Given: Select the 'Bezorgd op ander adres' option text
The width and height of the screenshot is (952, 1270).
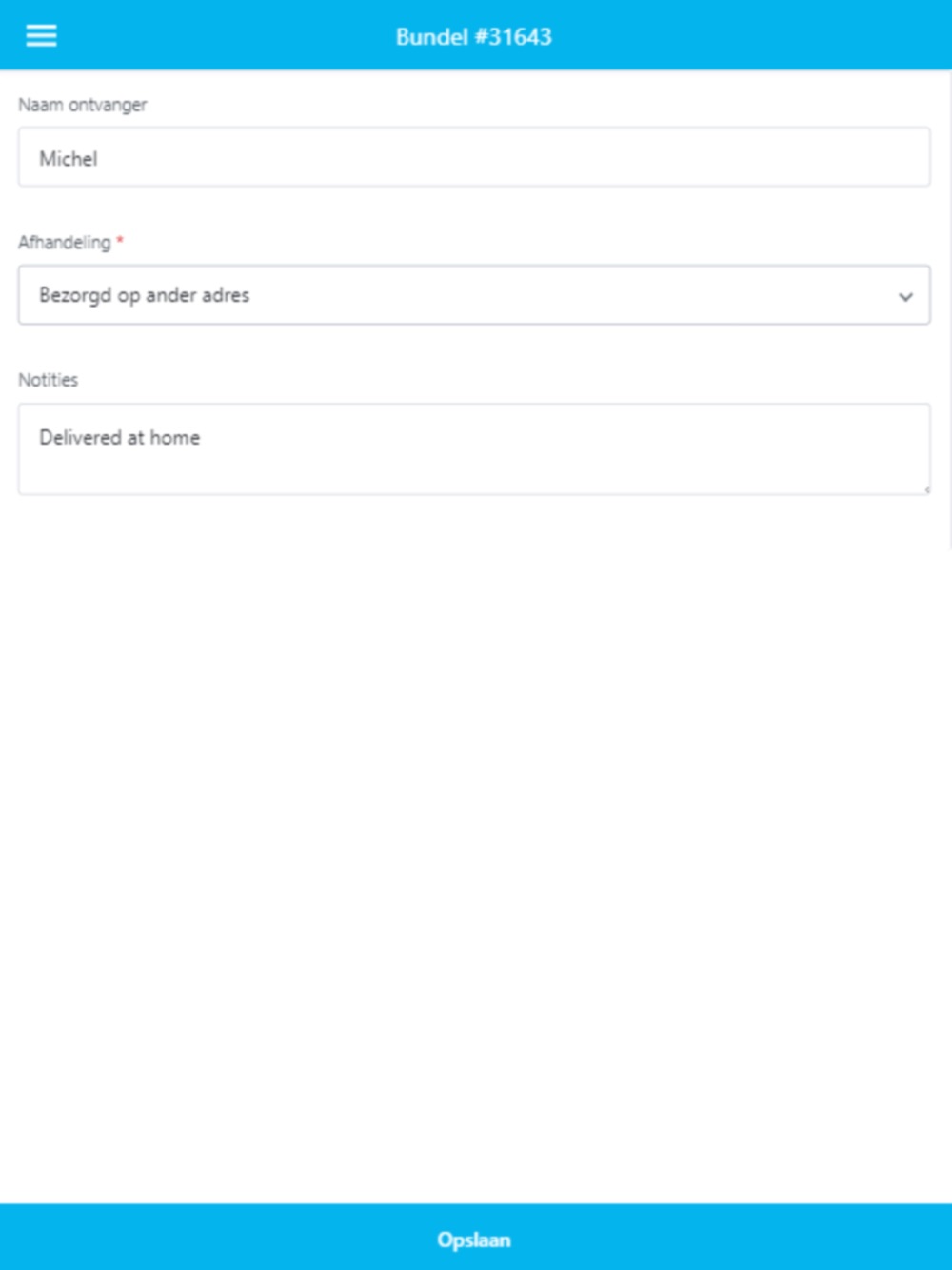Looking at the screenshot, I should pos(145,295).
